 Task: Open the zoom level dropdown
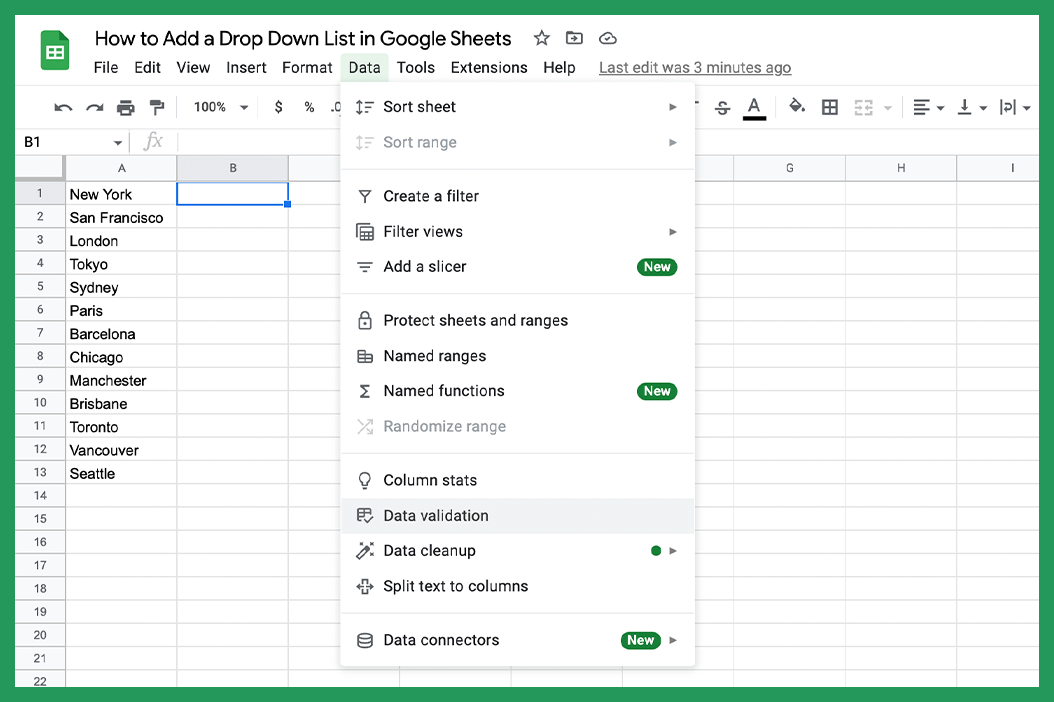coord(218,107)
